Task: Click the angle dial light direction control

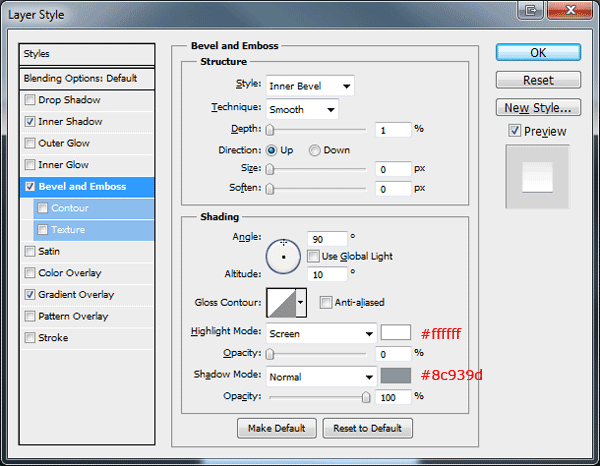Action: (283, 256)
